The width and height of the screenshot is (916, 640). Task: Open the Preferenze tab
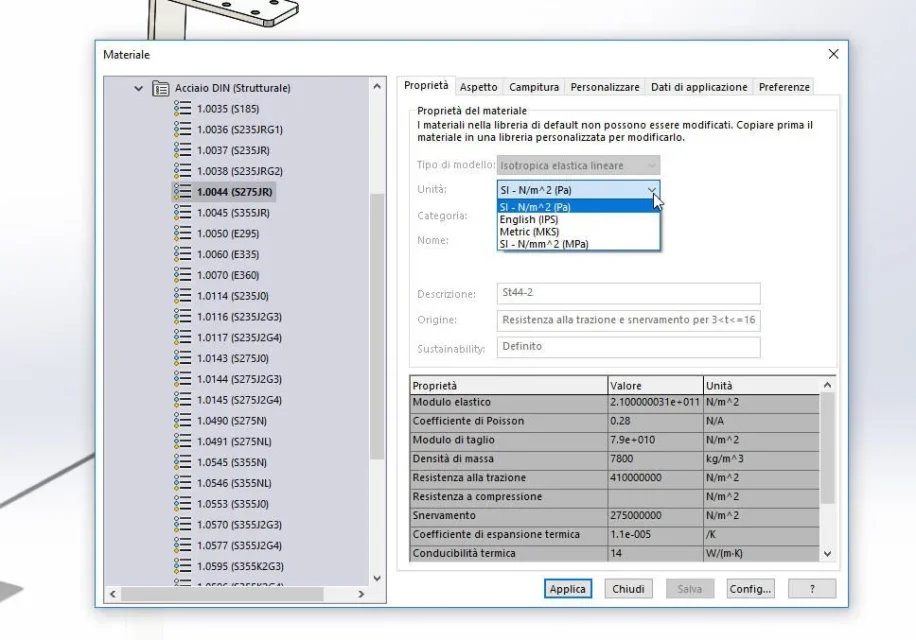pyautogui.click(x=784, y=87)
